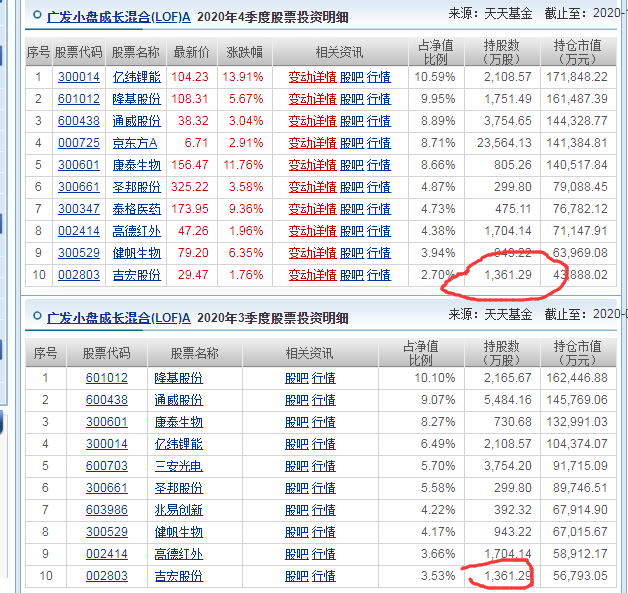Open 变动详情 for 隆基股份

click(x=312, y=98)
